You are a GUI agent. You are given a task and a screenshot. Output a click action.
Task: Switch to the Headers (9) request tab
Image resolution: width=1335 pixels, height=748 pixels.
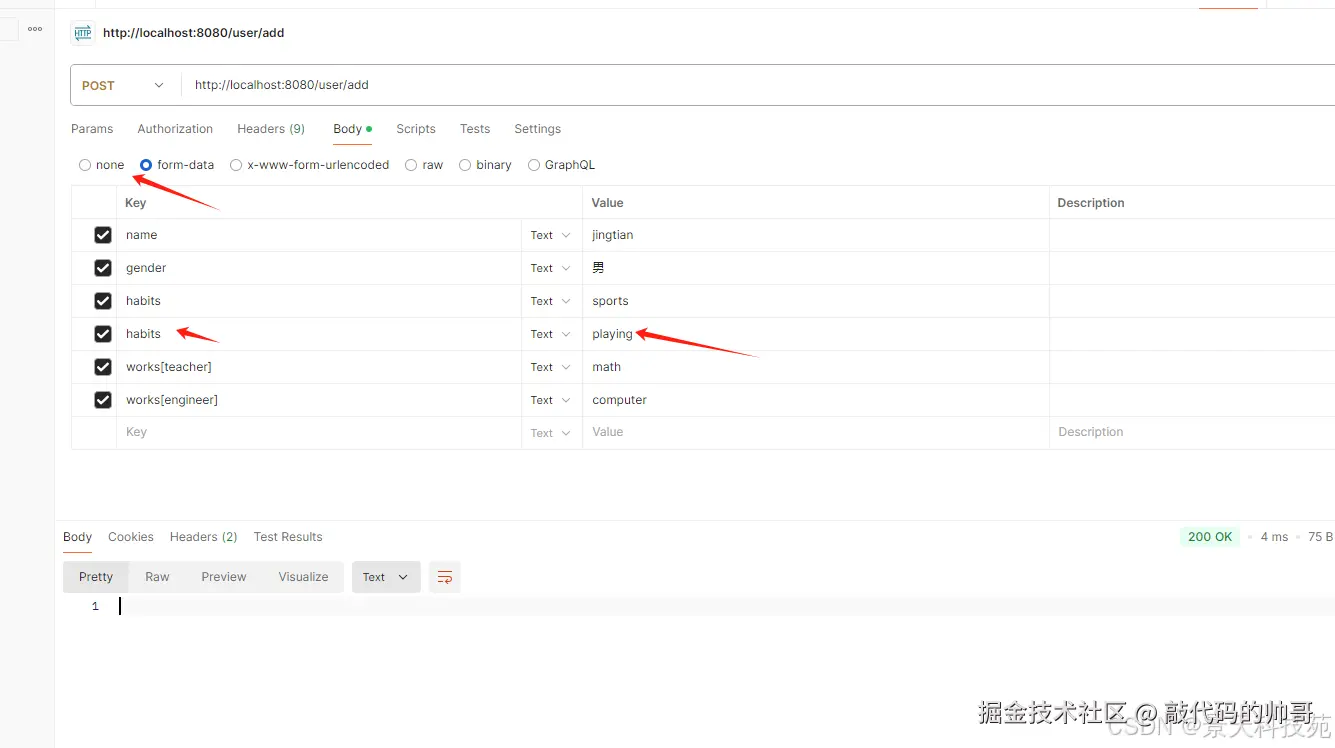[271, 129]
